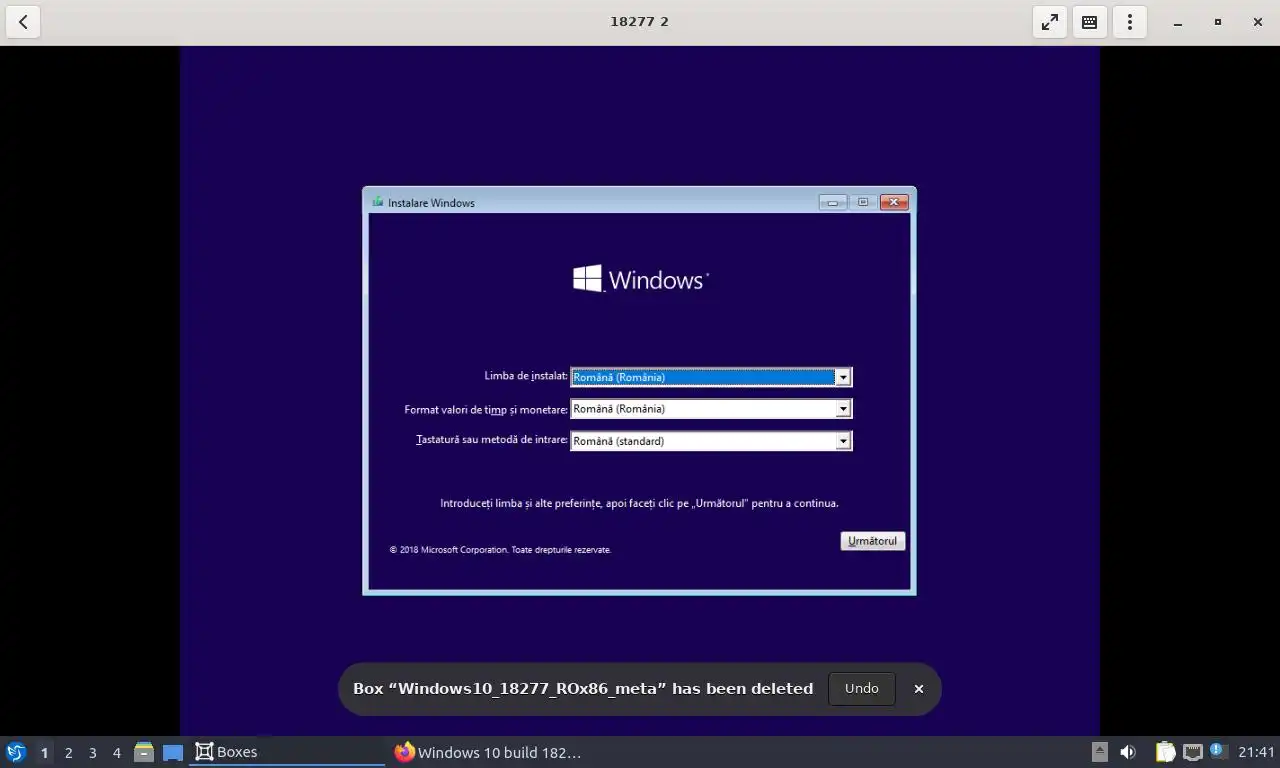Open the update notifier tray icon
1280x768 pixels.
1218,751
